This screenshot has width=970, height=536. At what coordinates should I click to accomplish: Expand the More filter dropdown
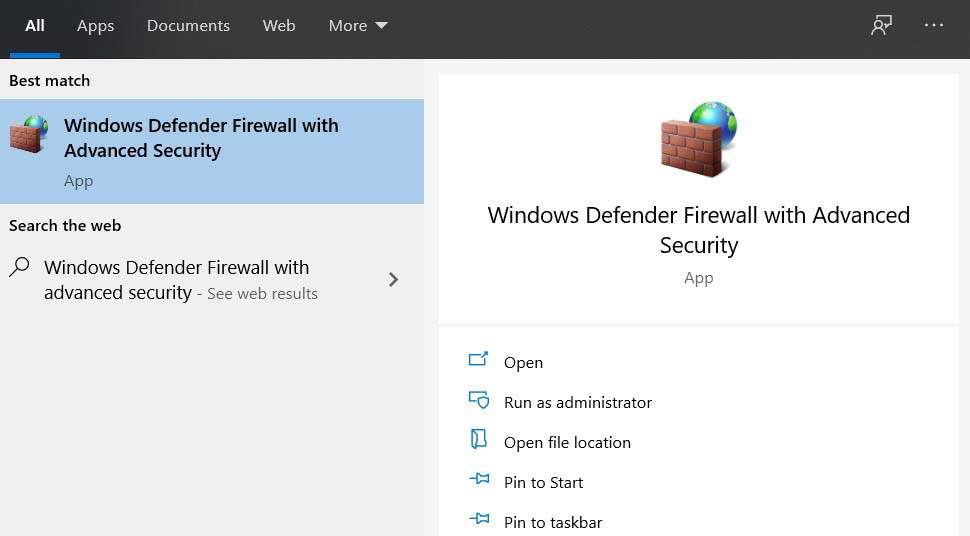coord(358,26)
